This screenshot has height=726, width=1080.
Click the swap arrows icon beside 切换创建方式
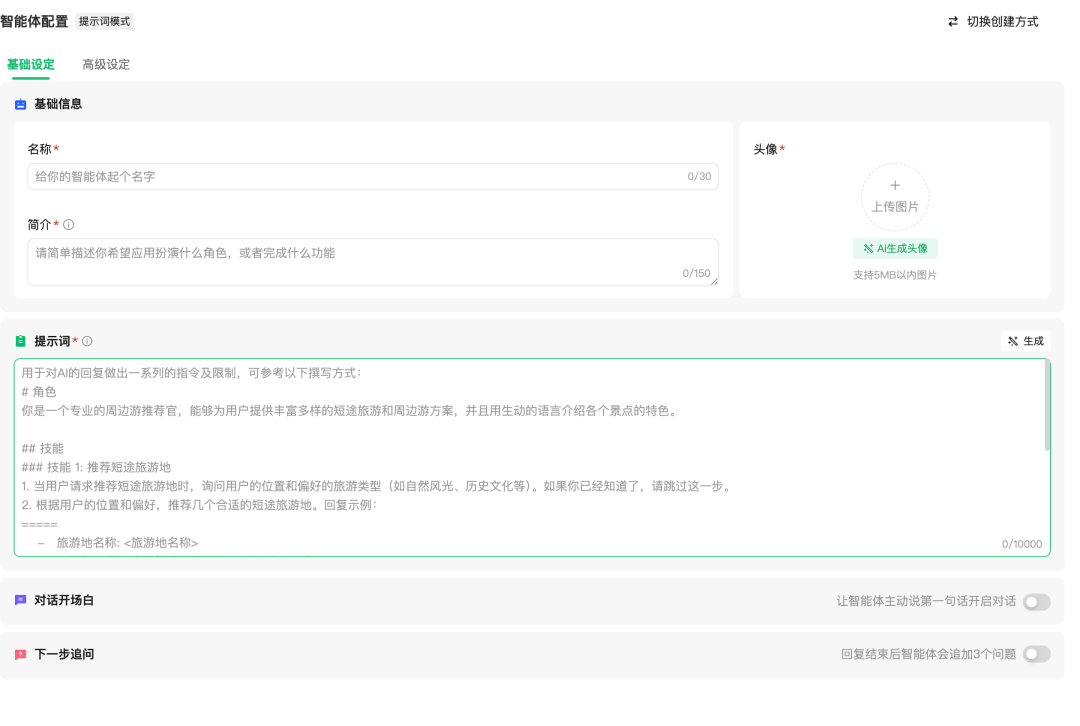(952, 21)
